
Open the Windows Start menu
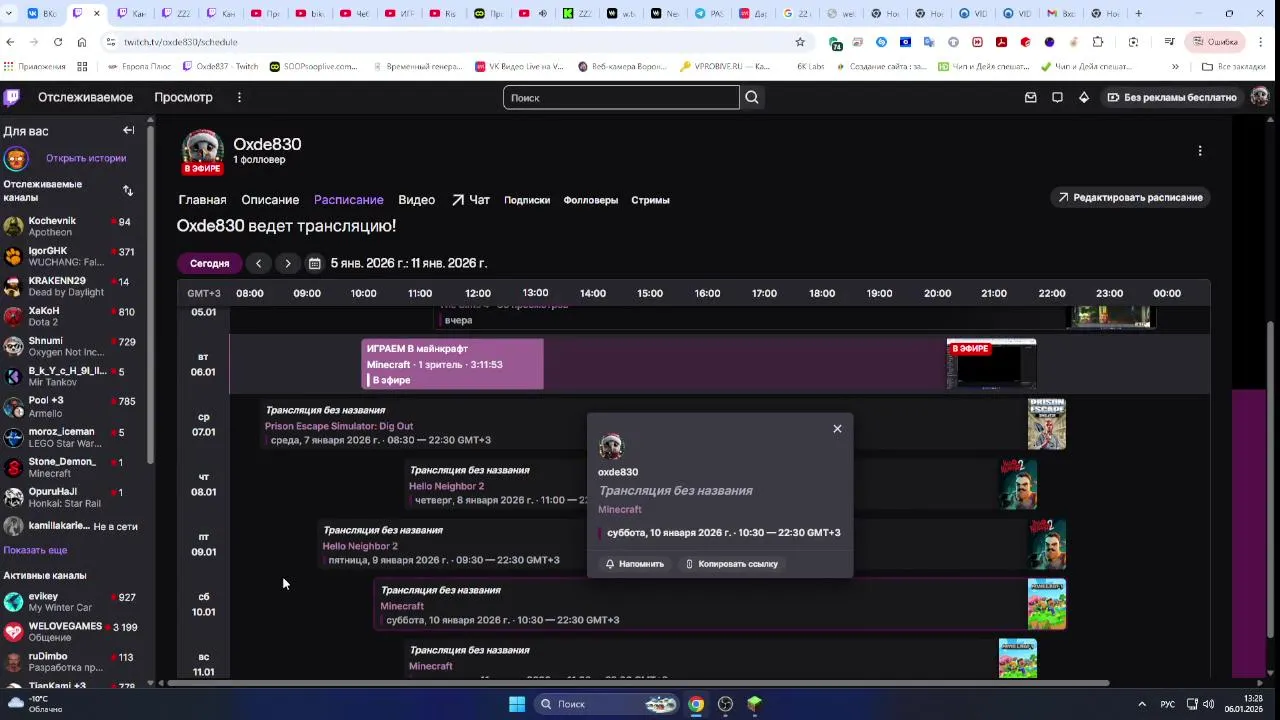(517, 704)
